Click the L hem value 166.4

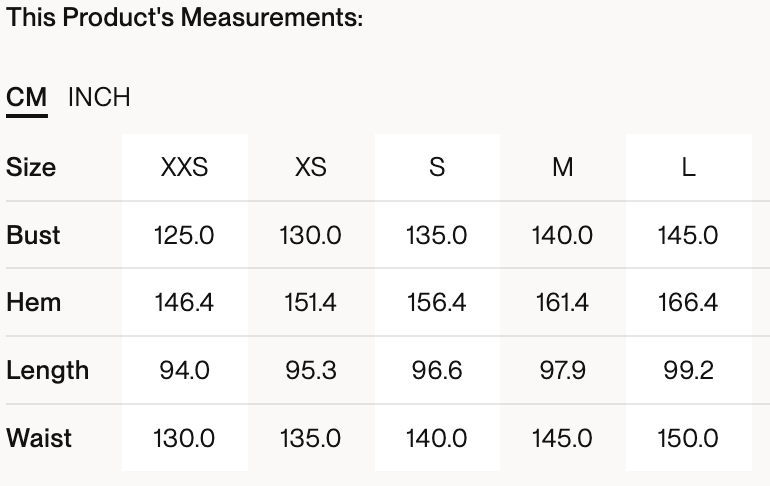688,302
